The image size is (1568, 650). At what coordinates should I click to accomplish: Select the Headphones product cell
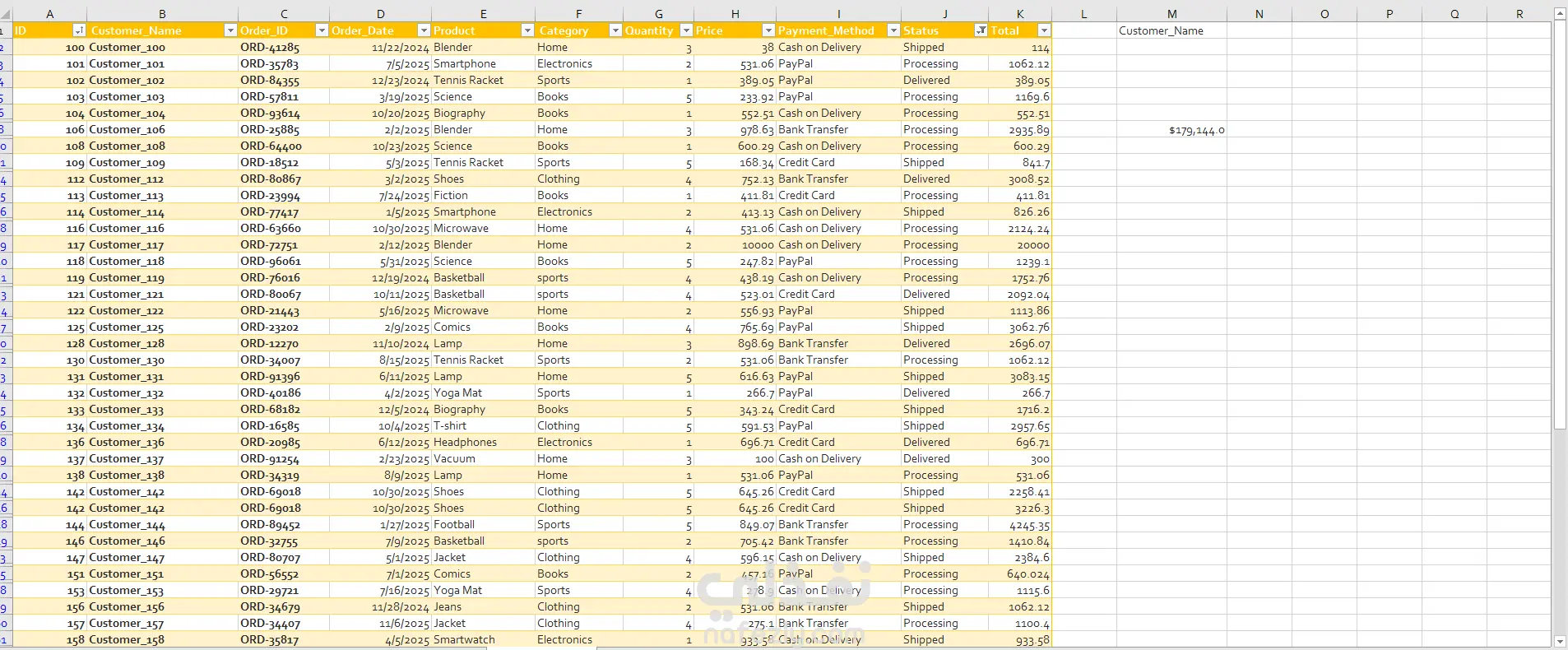(483, 442)
